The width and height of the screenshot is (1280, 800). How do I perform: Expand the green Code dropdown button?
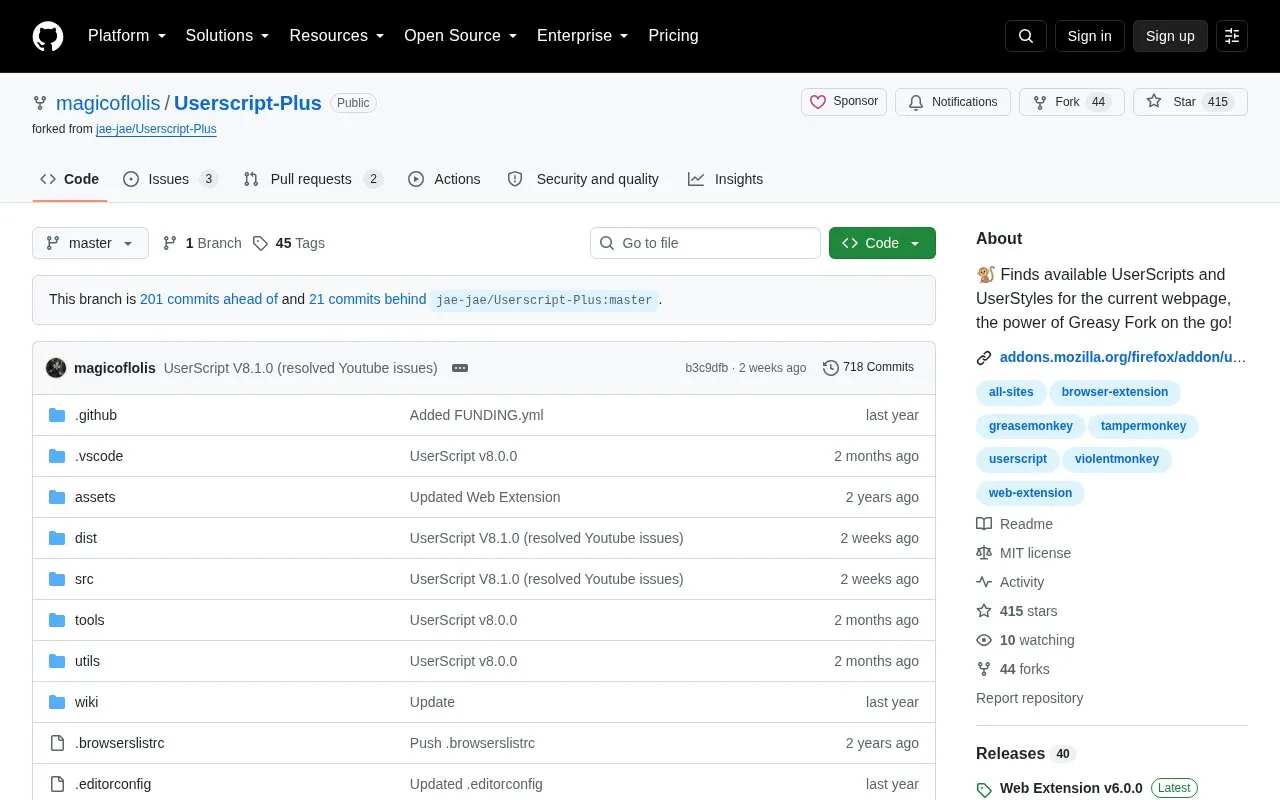click(x=882, y=243)
